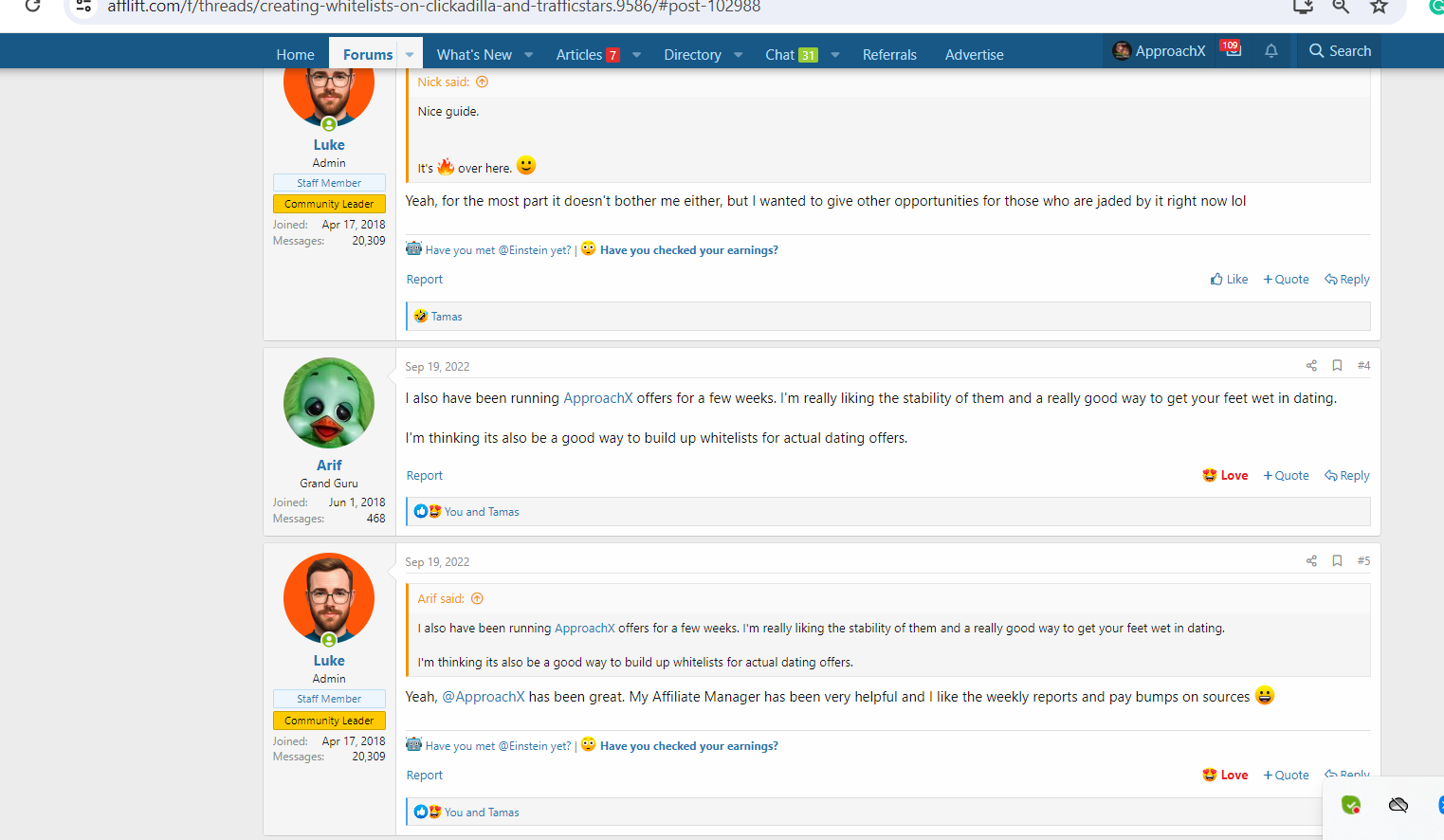View "You and Tamas" reactions on post #5

click(482, 813)
